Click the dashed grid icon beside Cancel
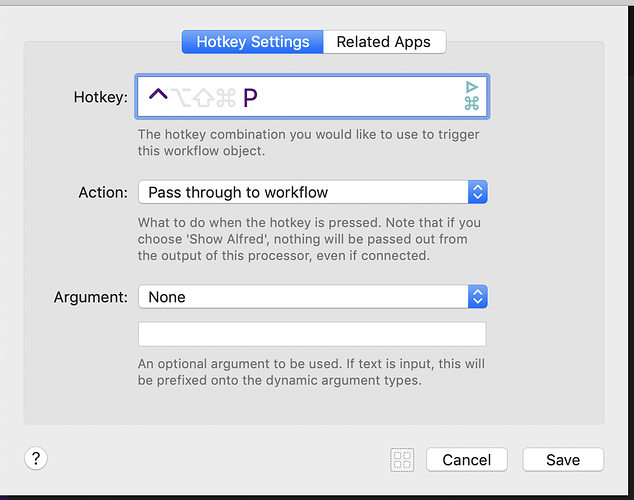 pyautogui.click(x=402, y=460)
